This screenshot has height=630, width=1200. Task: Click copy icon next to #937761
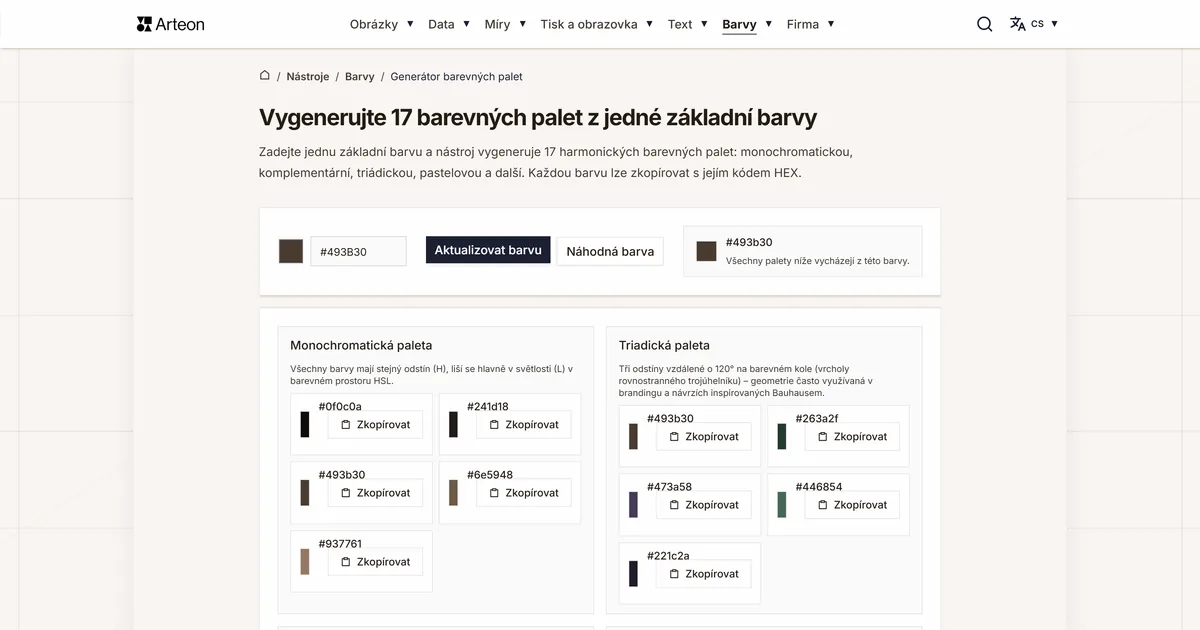click(345, 562)
